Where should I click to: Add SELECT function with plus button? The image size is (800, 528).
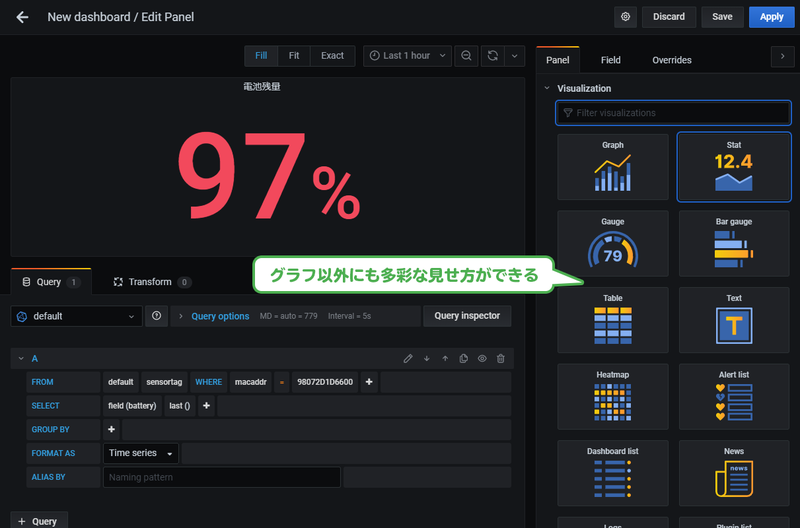click(206, 406)
